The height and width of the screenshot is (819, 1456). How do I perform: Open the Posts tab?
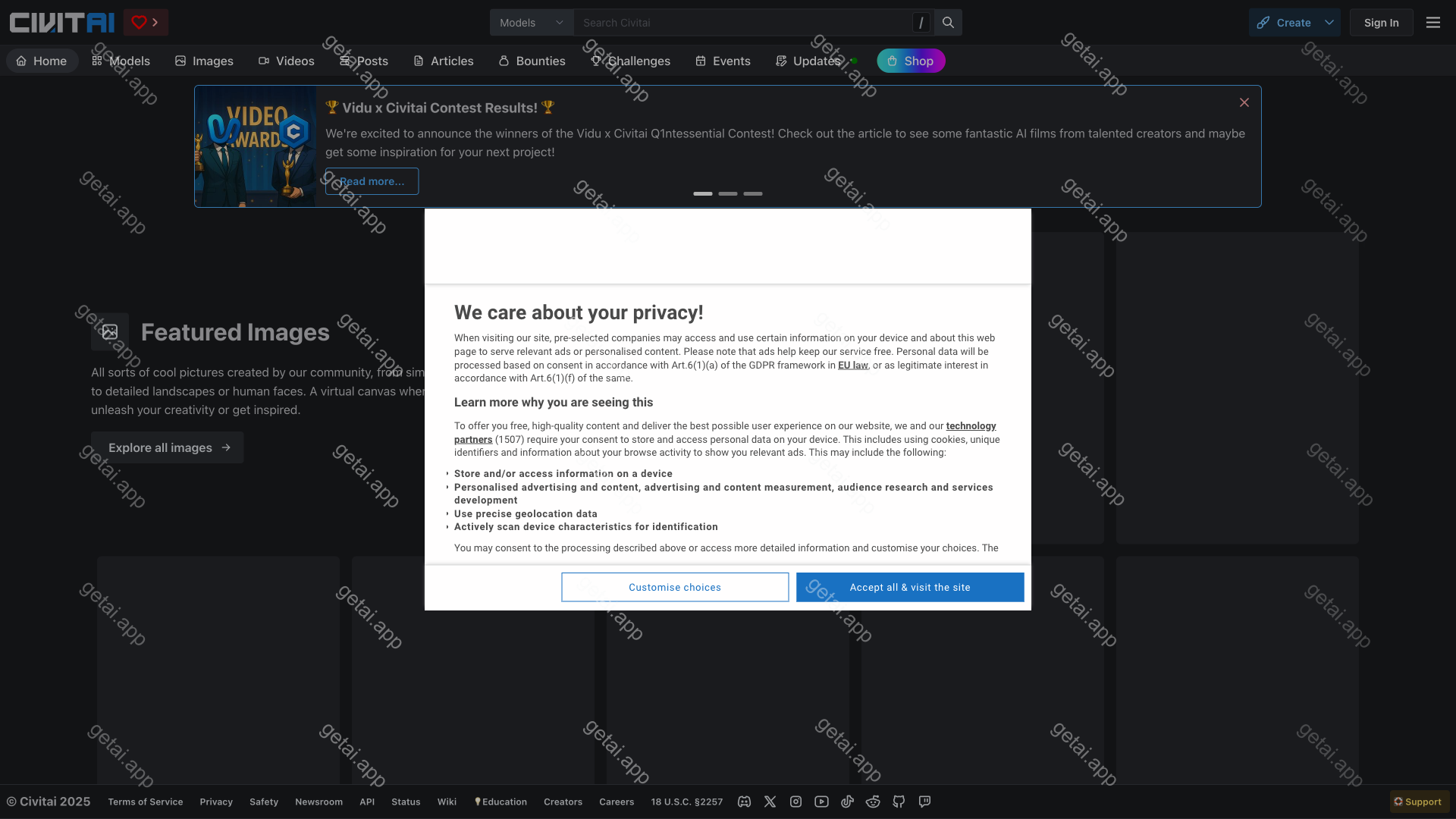364,61
